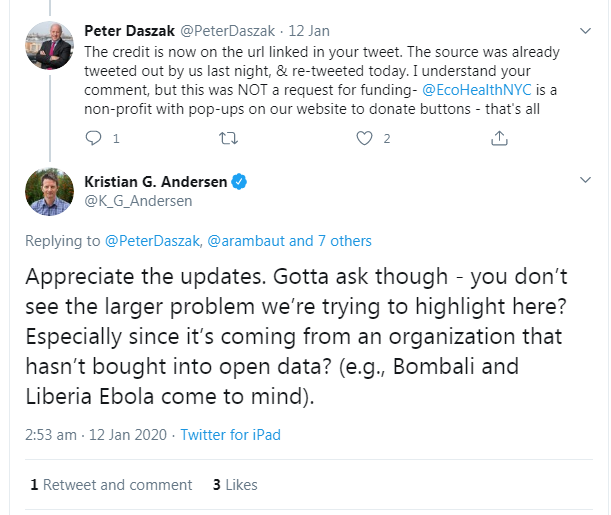Click the @PeterDaszak handle in reply line
The width and height of the screenshot is (611, 515).
pos(153,241)
